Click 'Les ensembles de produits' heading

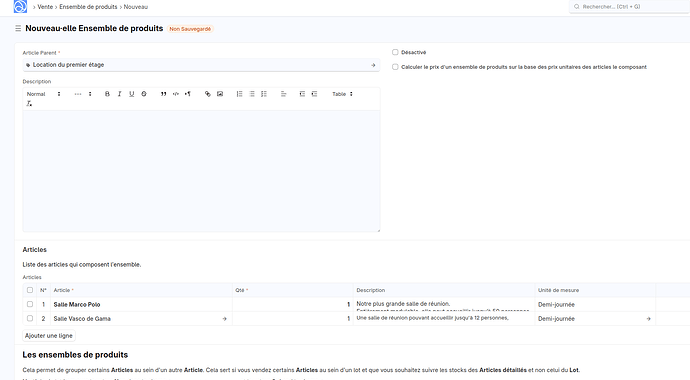[75, 355]
